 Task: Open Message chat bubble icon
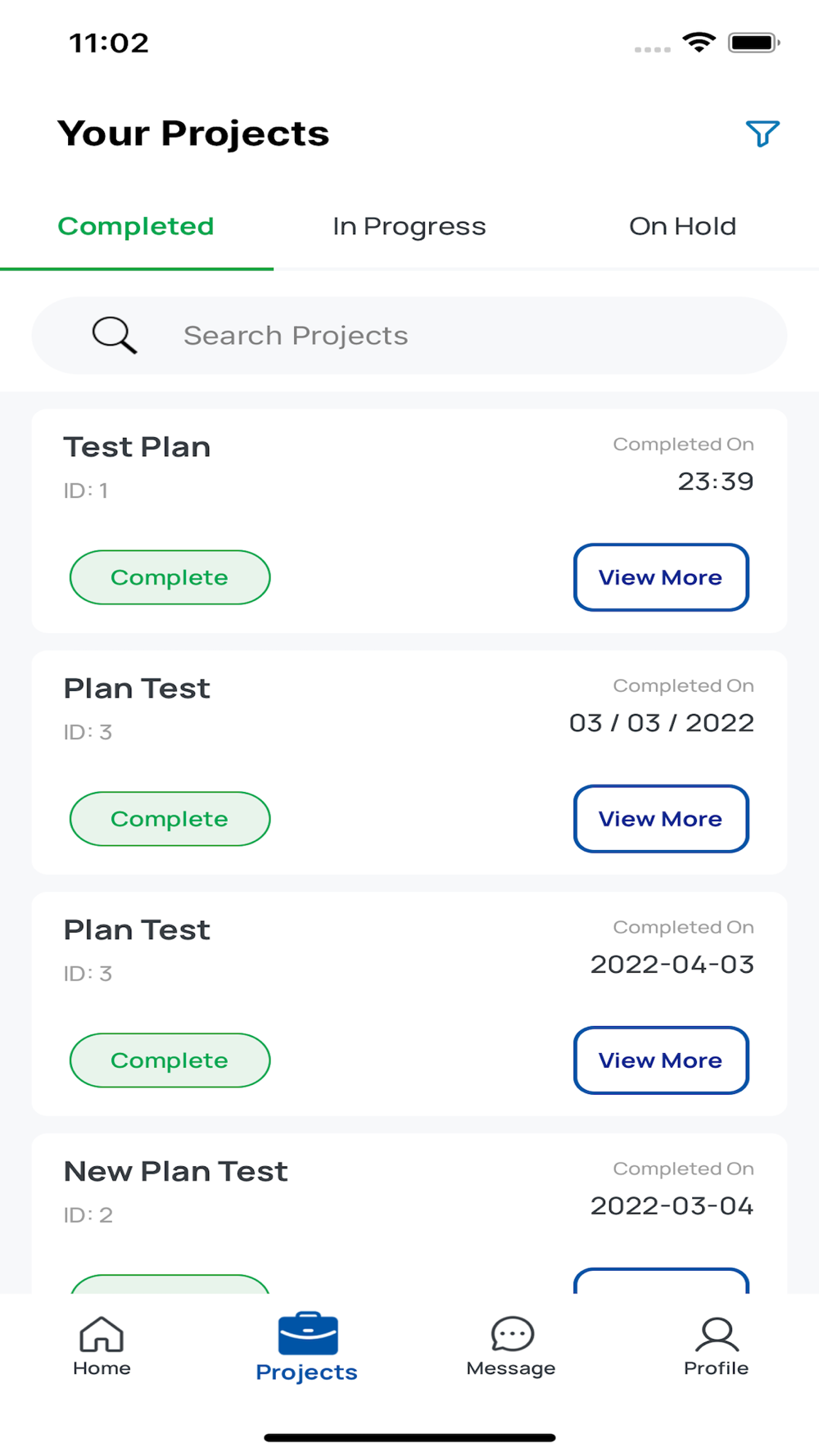(512, 1334)
